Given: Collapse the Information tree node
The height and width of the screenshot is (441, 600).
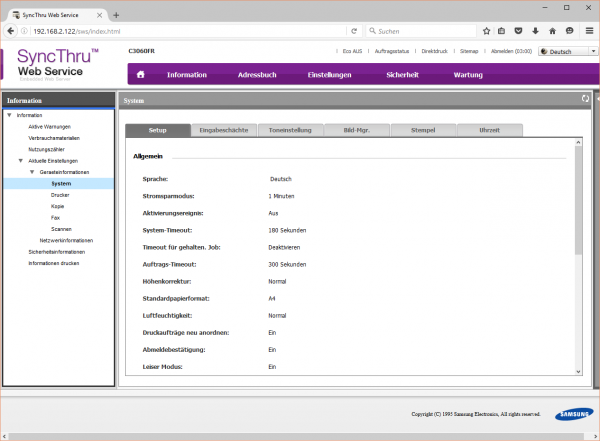Looking at the screenshot, I should (x=9, y=116).
